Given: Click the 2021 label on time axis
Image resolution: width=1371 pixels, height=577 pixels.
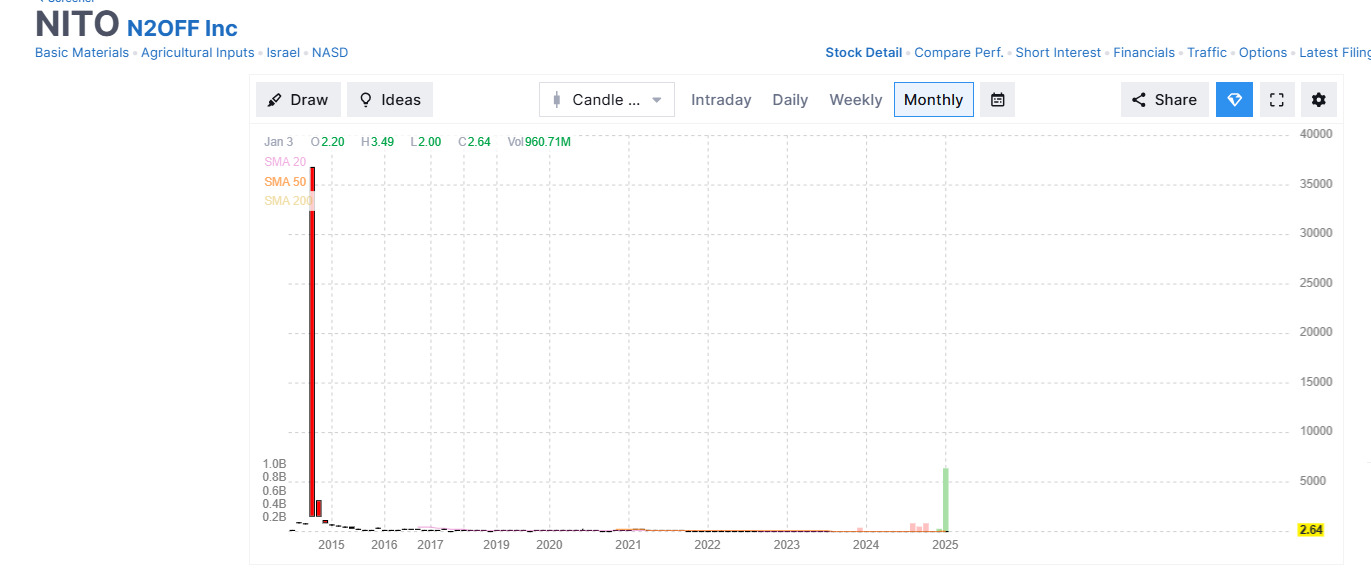Looking at the screenshot, I should (x=628, y=545).
